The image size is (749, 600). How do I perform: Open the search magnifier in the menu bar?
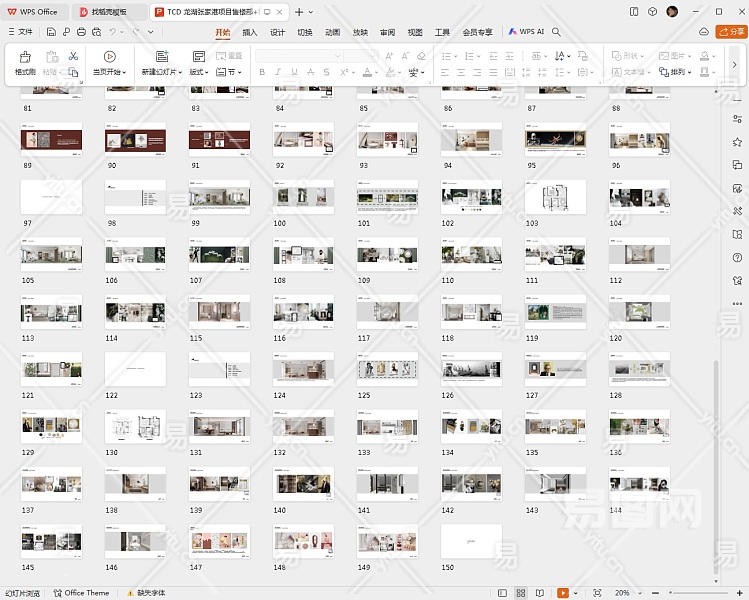[557, 32]
